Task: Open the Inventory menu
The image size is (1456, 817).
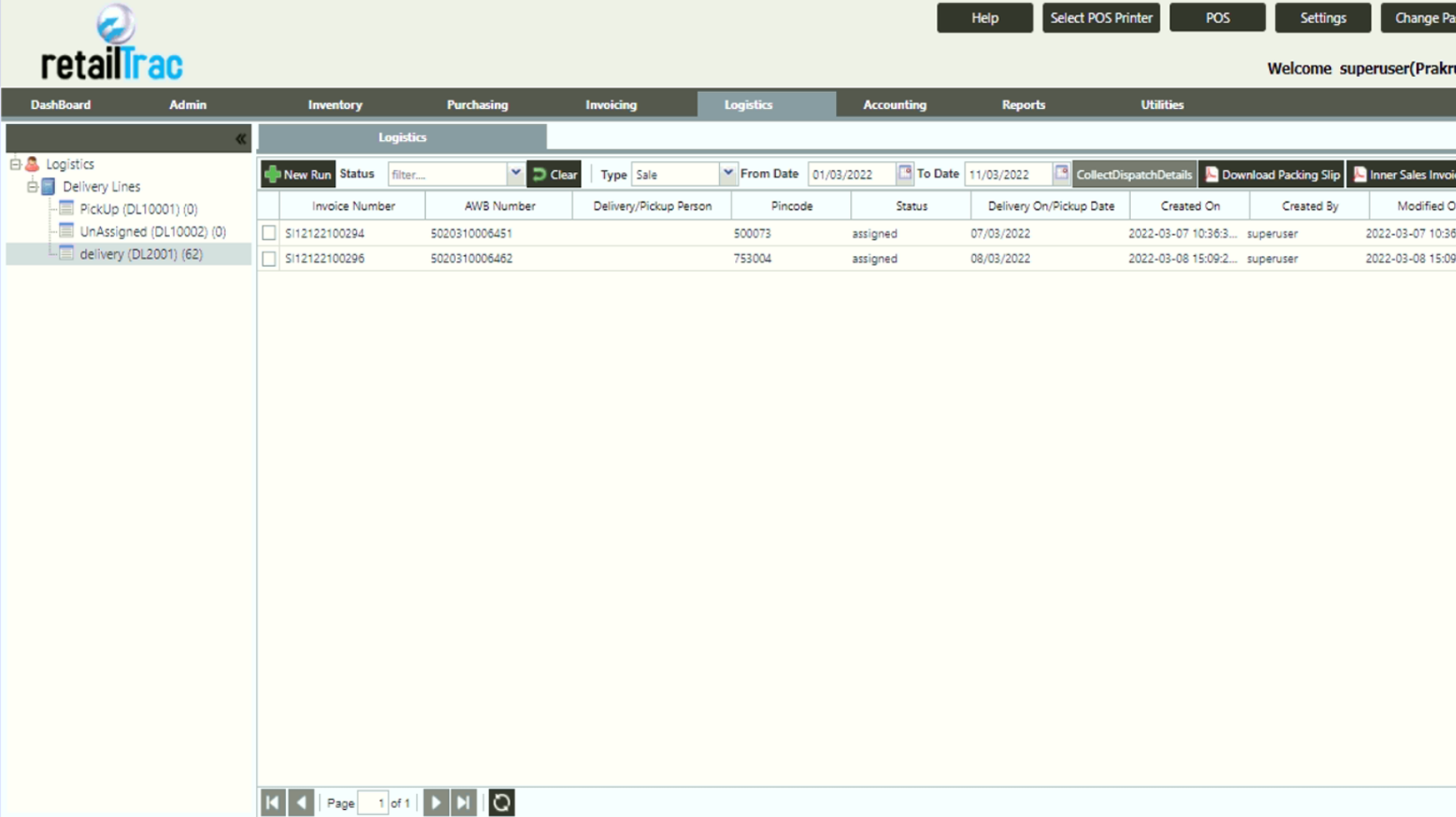Action: click(x=335, y=105)
